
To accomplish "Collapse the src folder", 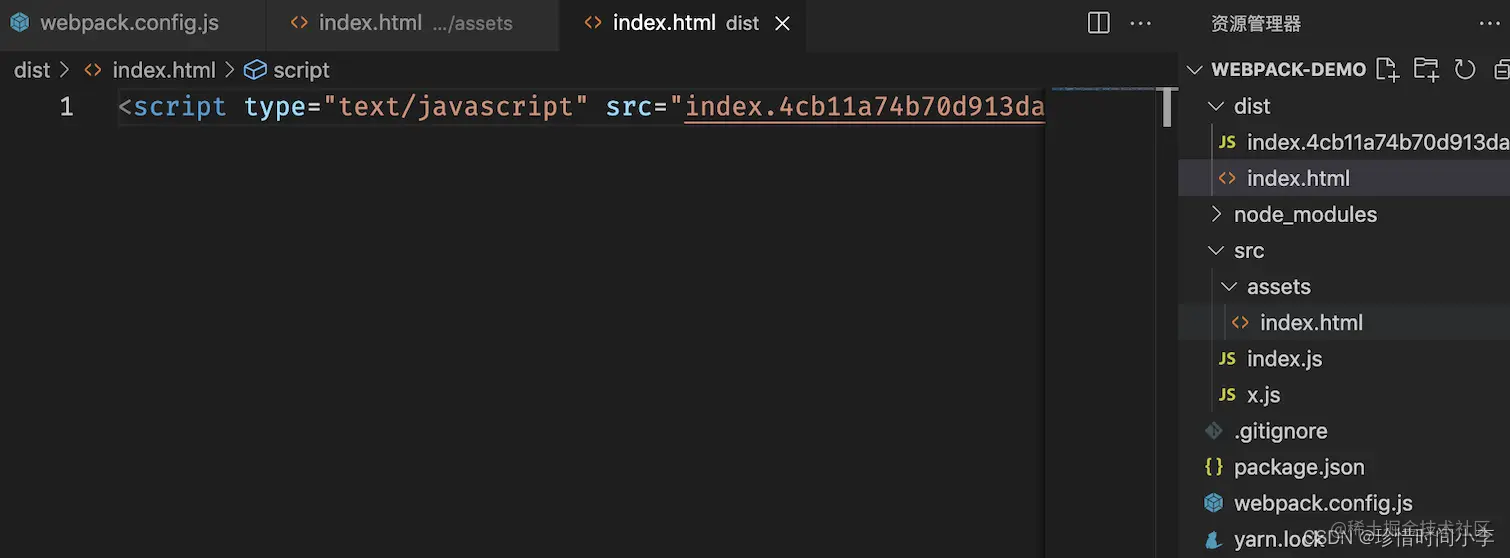I will click(x=1215, y=250).
